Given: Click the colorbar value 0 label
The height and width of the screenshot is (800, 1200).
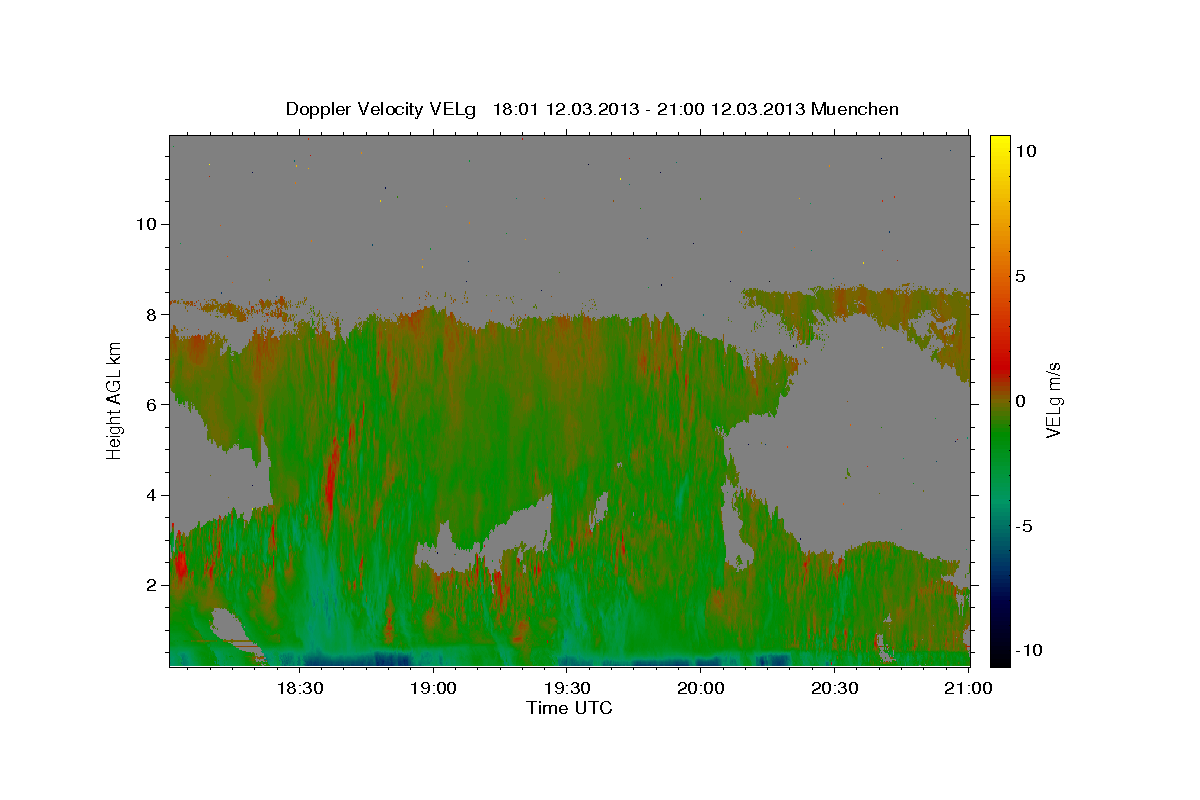Looking at the screenshot, I should [1021, 400].
